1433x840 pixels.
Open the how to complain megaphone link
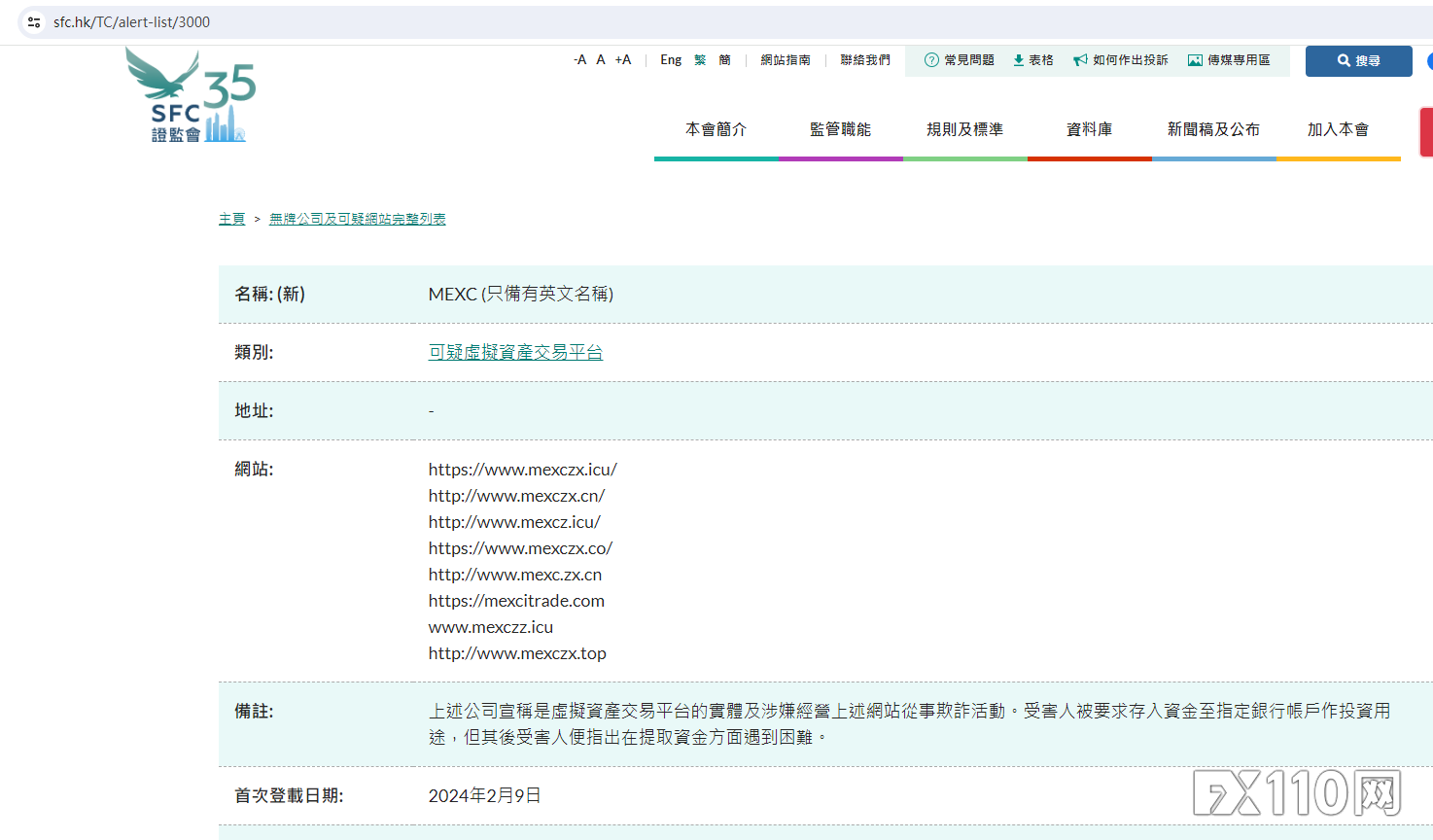(x=1120, y=60)
